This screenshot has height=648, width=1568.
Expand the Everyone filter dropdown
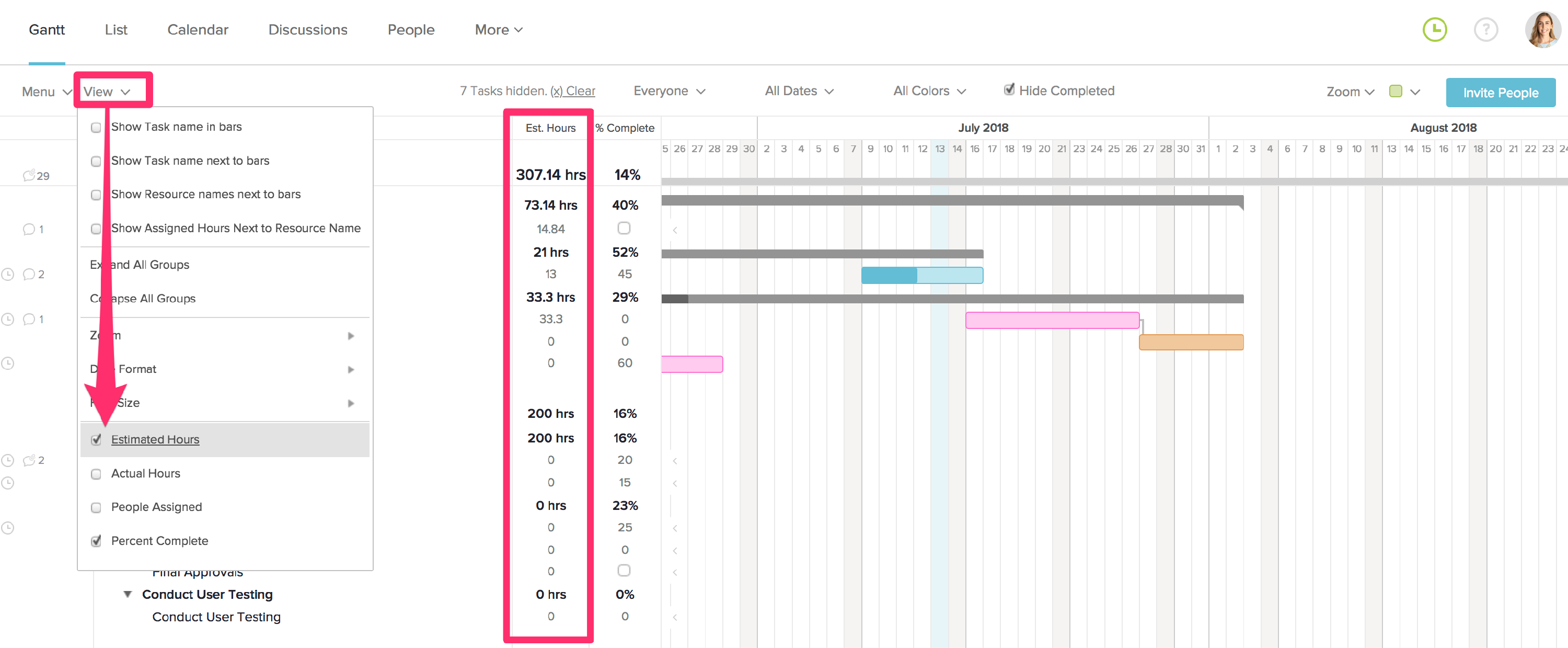tap(669, 91)
